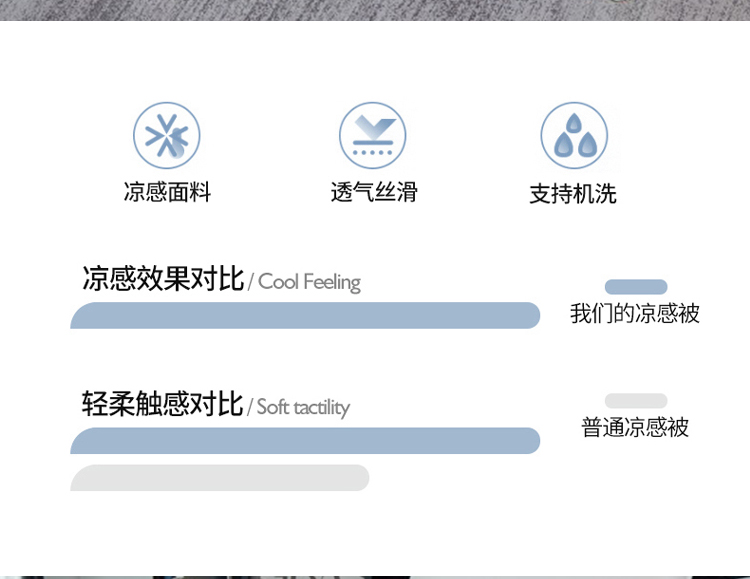Viewport: 750px width, 579px height.
Task: Click the Cool Feeling English subtitle
Action: click(309, 282)
